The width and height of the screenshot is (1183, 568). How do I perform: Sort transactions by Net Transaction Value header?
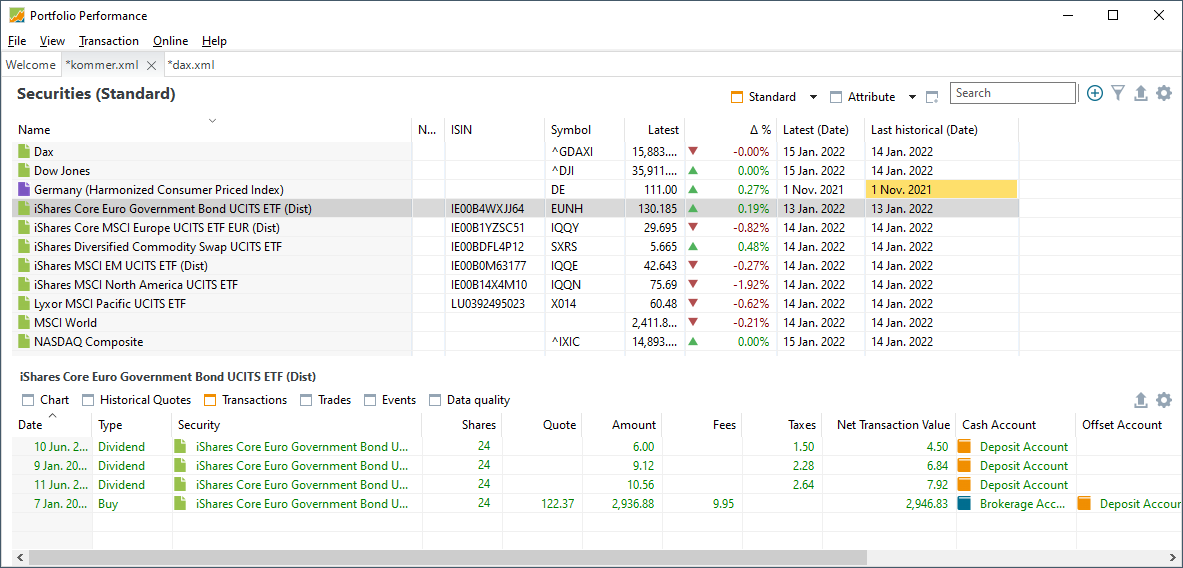click(889, 425)
